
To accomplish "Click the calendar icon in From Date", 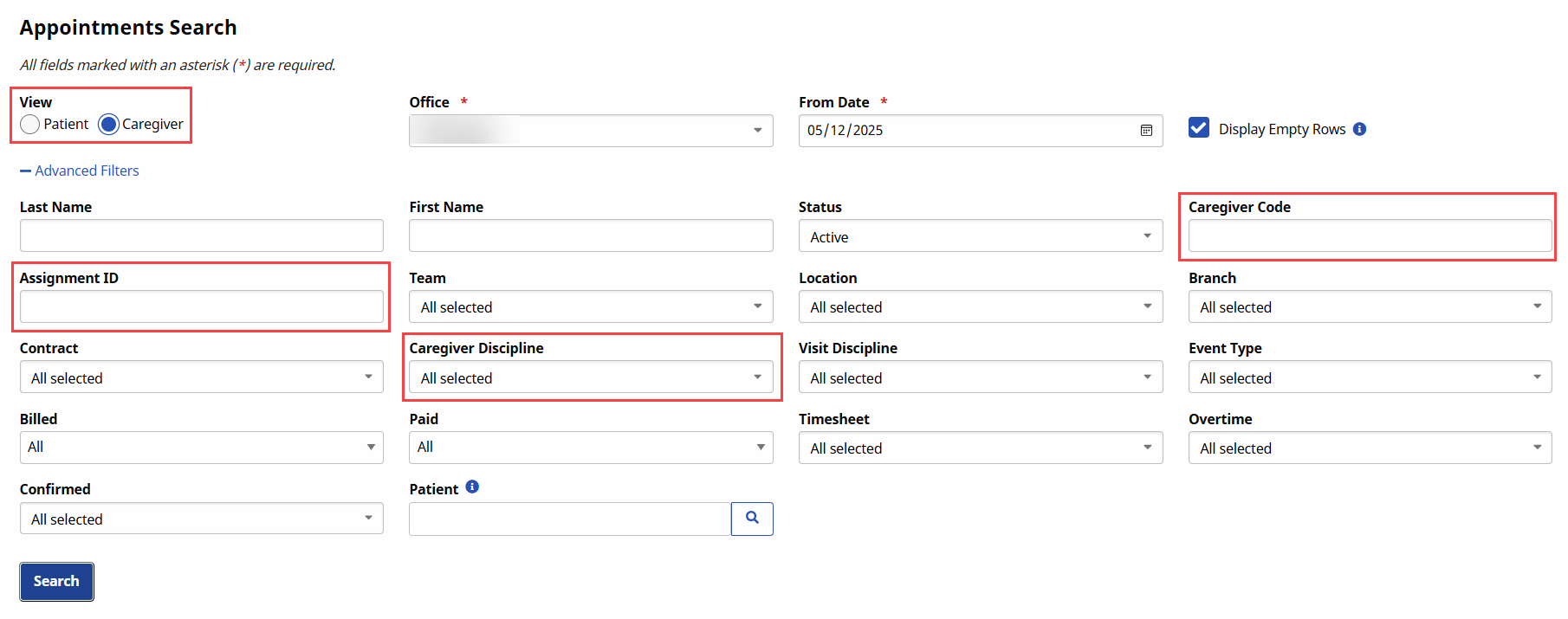I will (x=1146, y=131).
